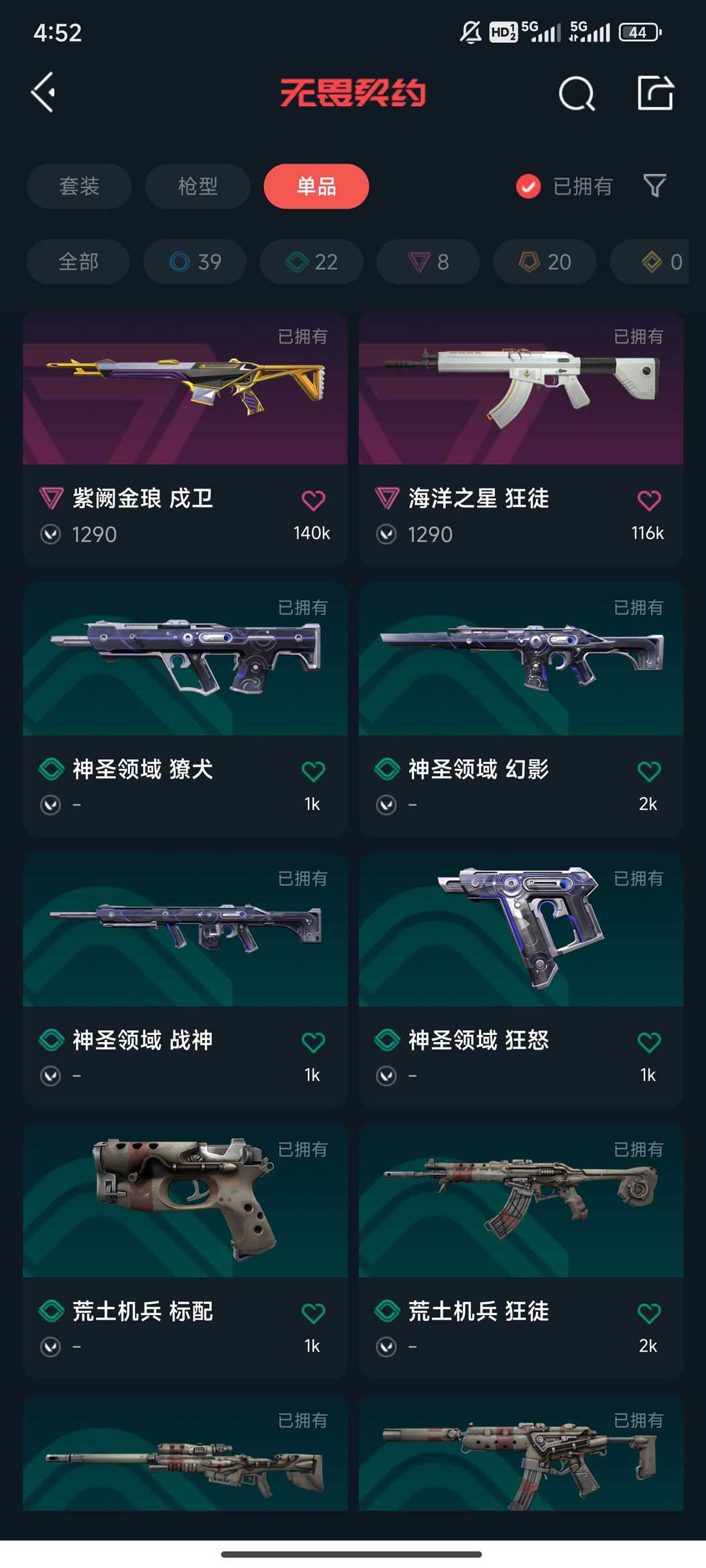The image size is (706, 1568).
Task: Tap heart icon for 荒土机兵 狂徒
Action: point(649,1313)
